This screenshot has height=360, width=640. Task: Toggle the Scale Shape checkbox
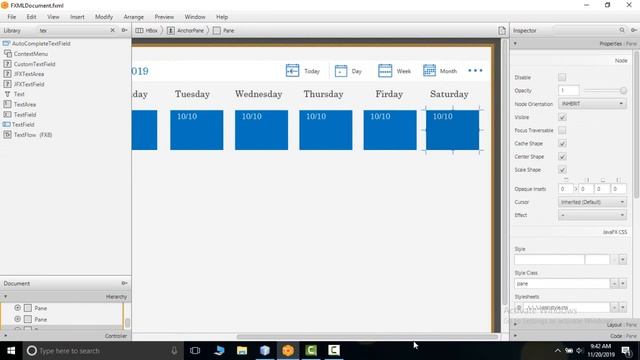pos(562,169)
